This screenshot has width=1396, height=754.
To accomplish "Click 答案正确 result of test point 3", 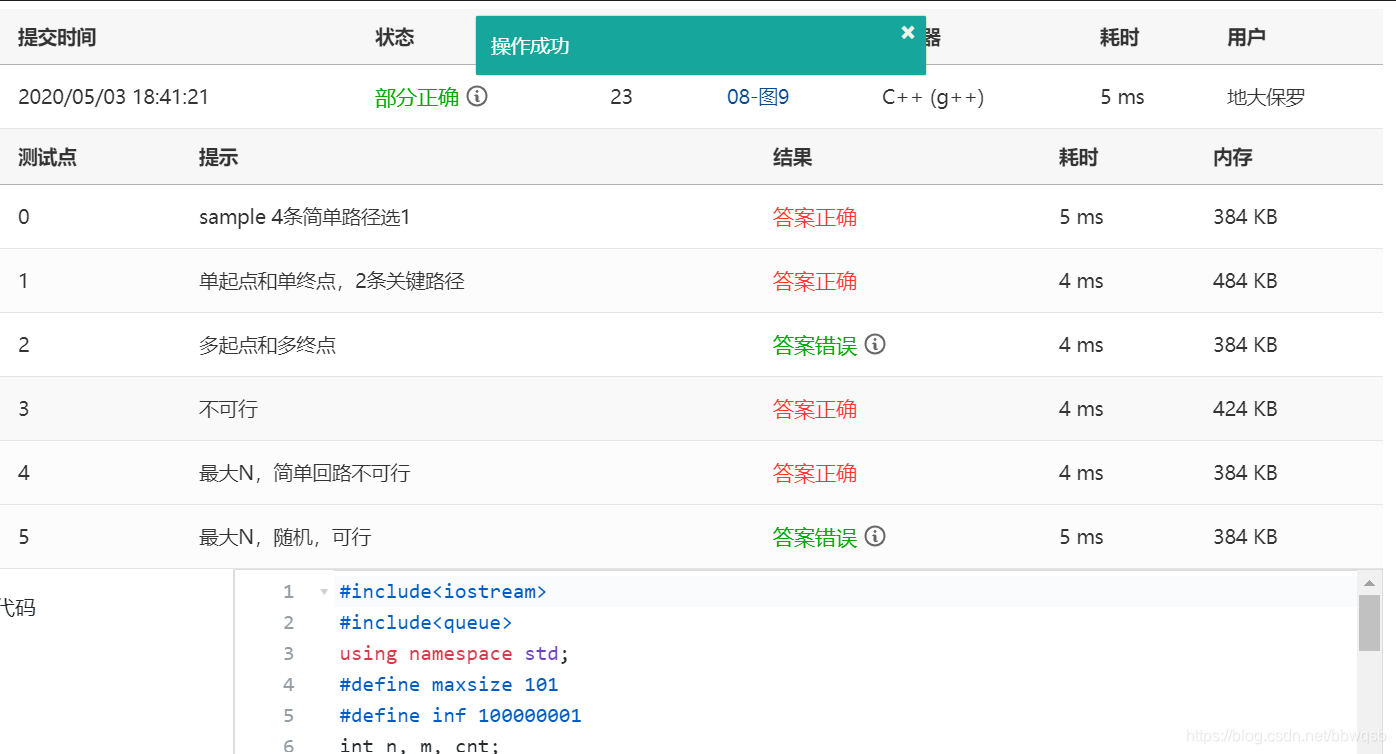I will [x=815, y=409].
